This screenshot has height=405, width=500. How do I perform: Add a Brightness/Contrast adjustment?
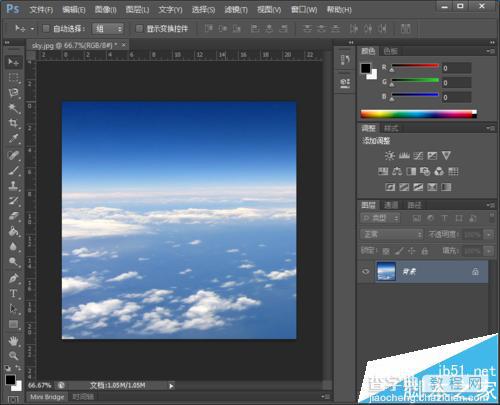390,156
